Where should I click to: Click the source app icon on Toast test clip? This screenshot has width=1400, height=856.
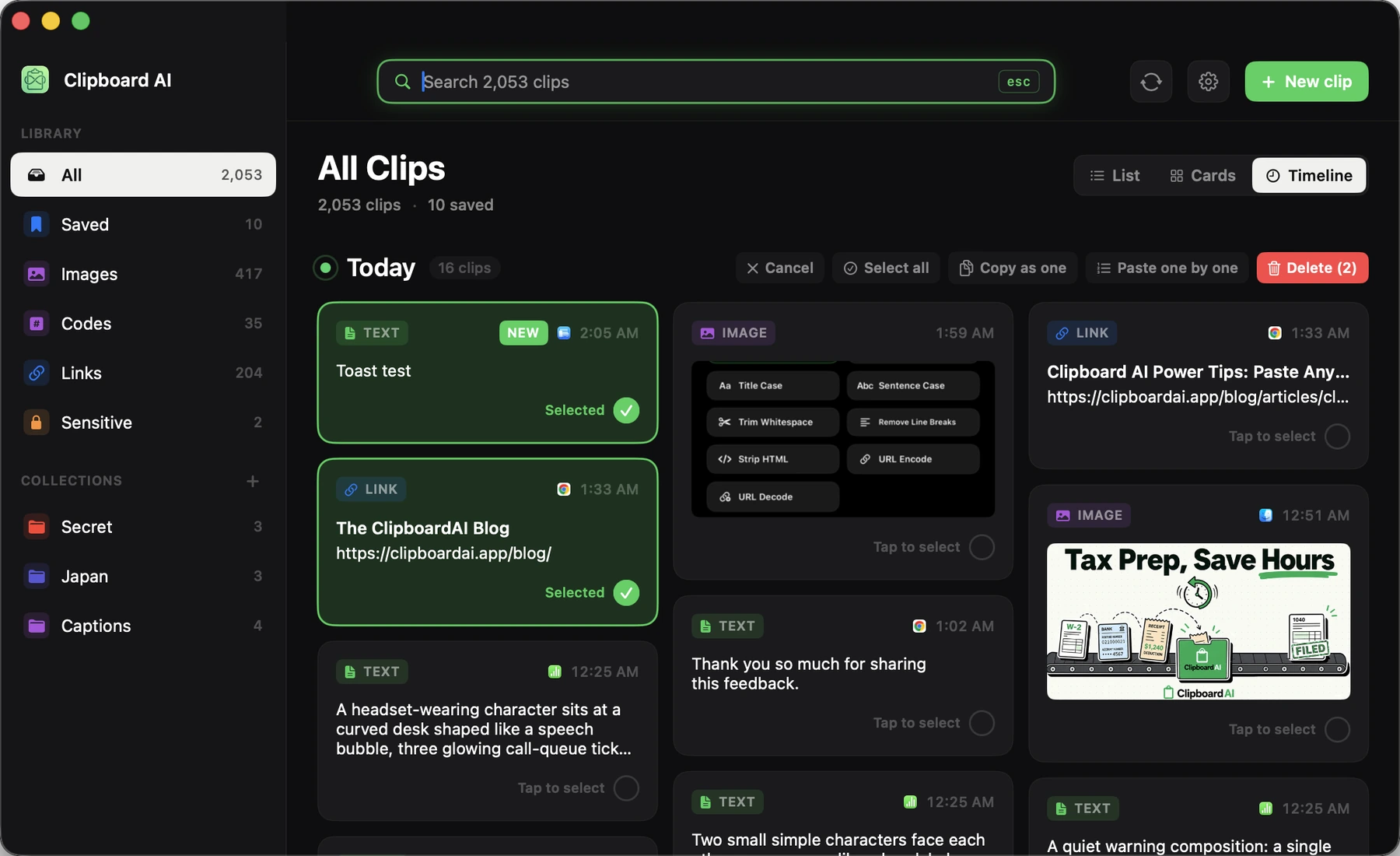click(564, 333)
